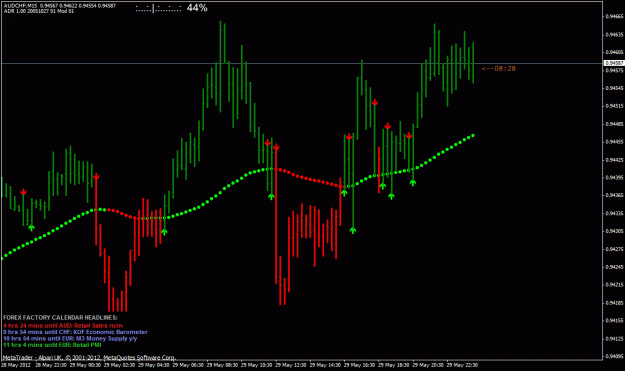Click the 0.94605 price axis label
The height and width of the screenshot is (371, 625).
(614, 52)
